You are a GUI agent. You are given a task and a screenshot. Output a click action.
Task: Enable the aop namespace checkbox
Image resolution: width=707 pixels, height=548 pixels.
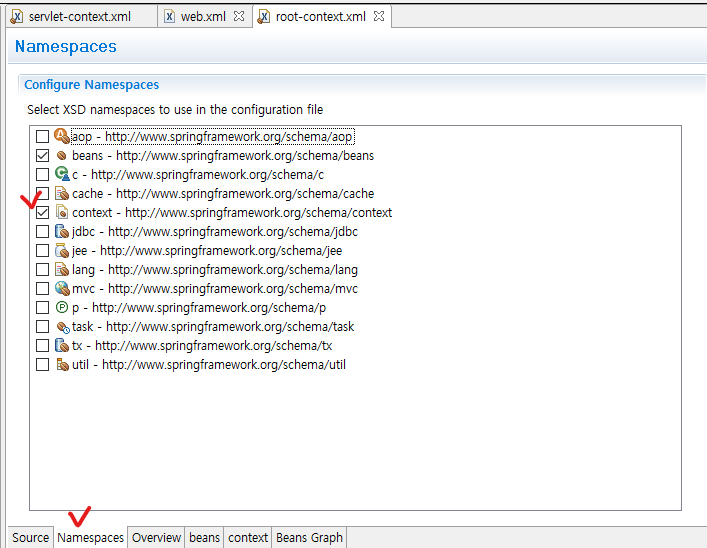click(42, 137)
